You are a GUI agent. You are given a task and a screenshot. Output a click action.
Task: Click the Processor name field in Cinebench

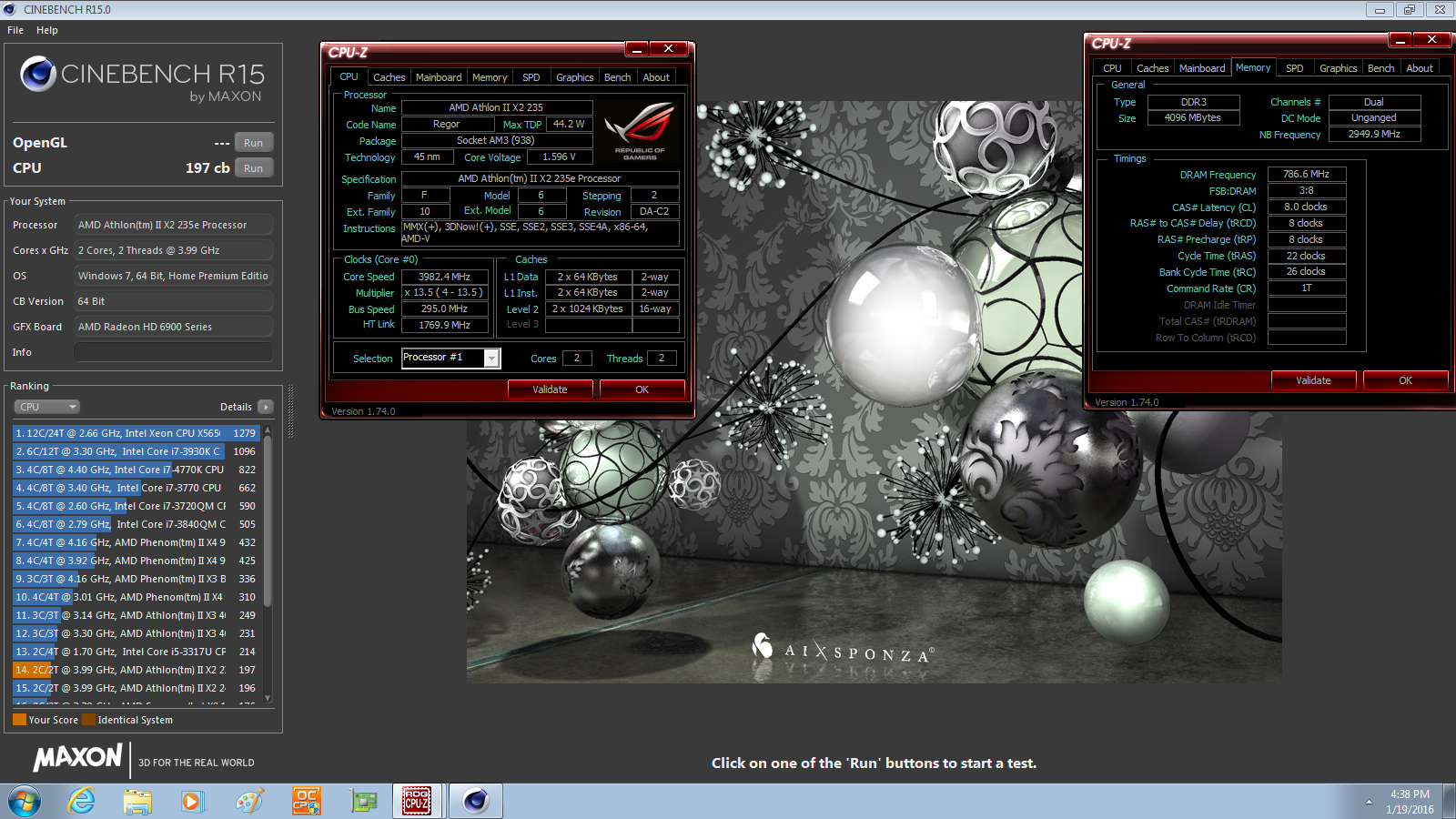pos(173,225)
